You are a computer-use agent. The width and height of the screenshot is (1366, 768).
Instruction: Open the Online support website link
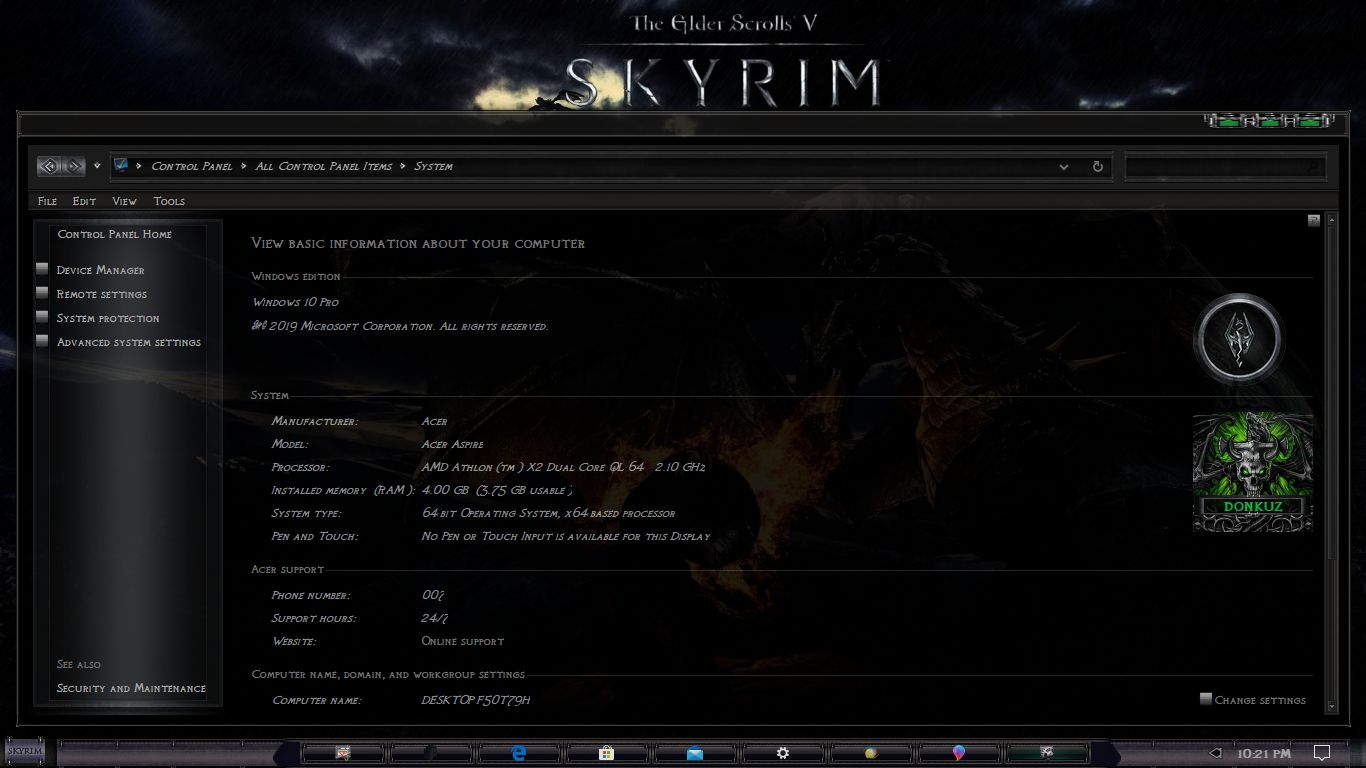coord(463,641)
